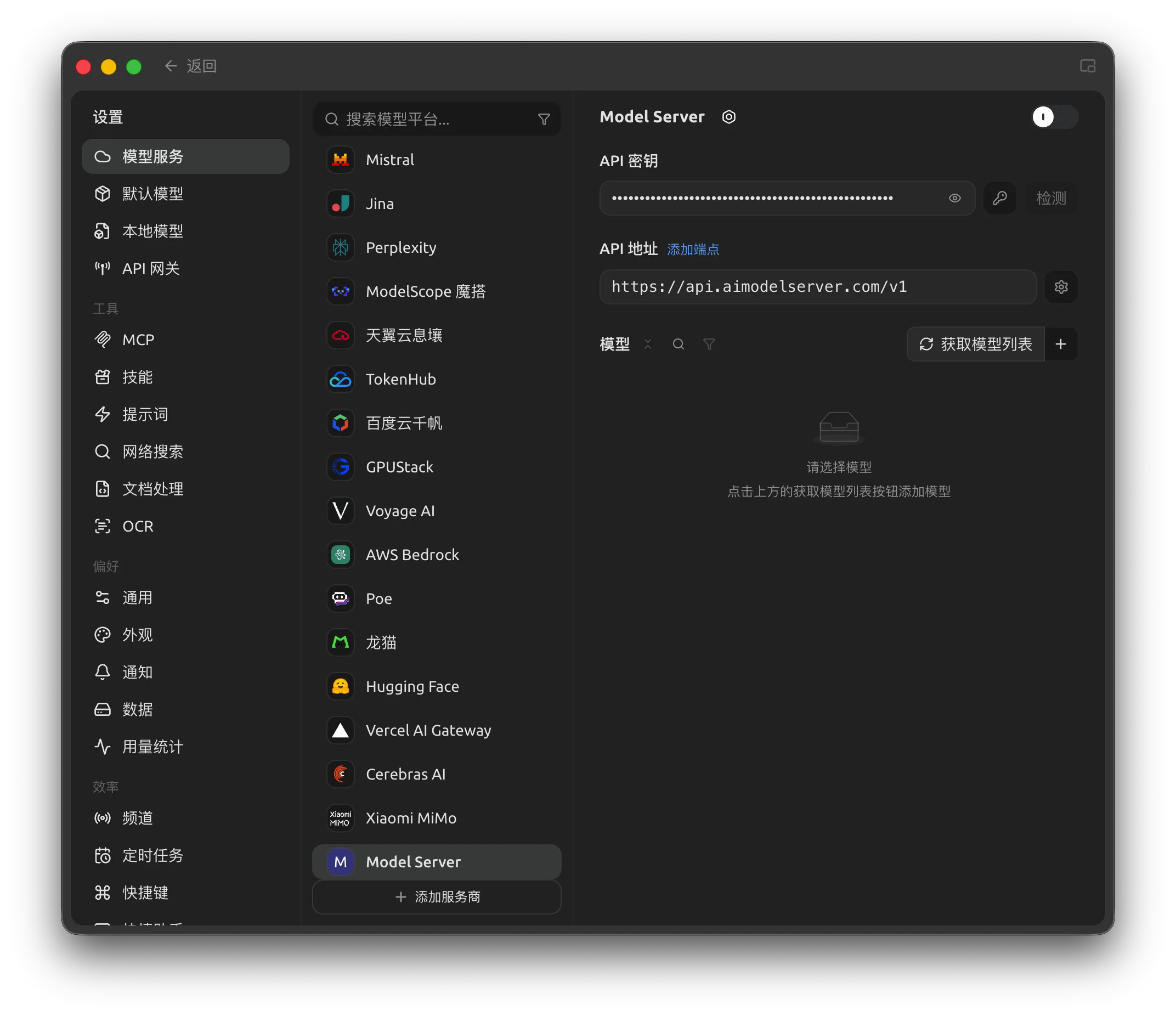
Task: Open 天翼云息壤 provider
Action: (x=437, y=335)
